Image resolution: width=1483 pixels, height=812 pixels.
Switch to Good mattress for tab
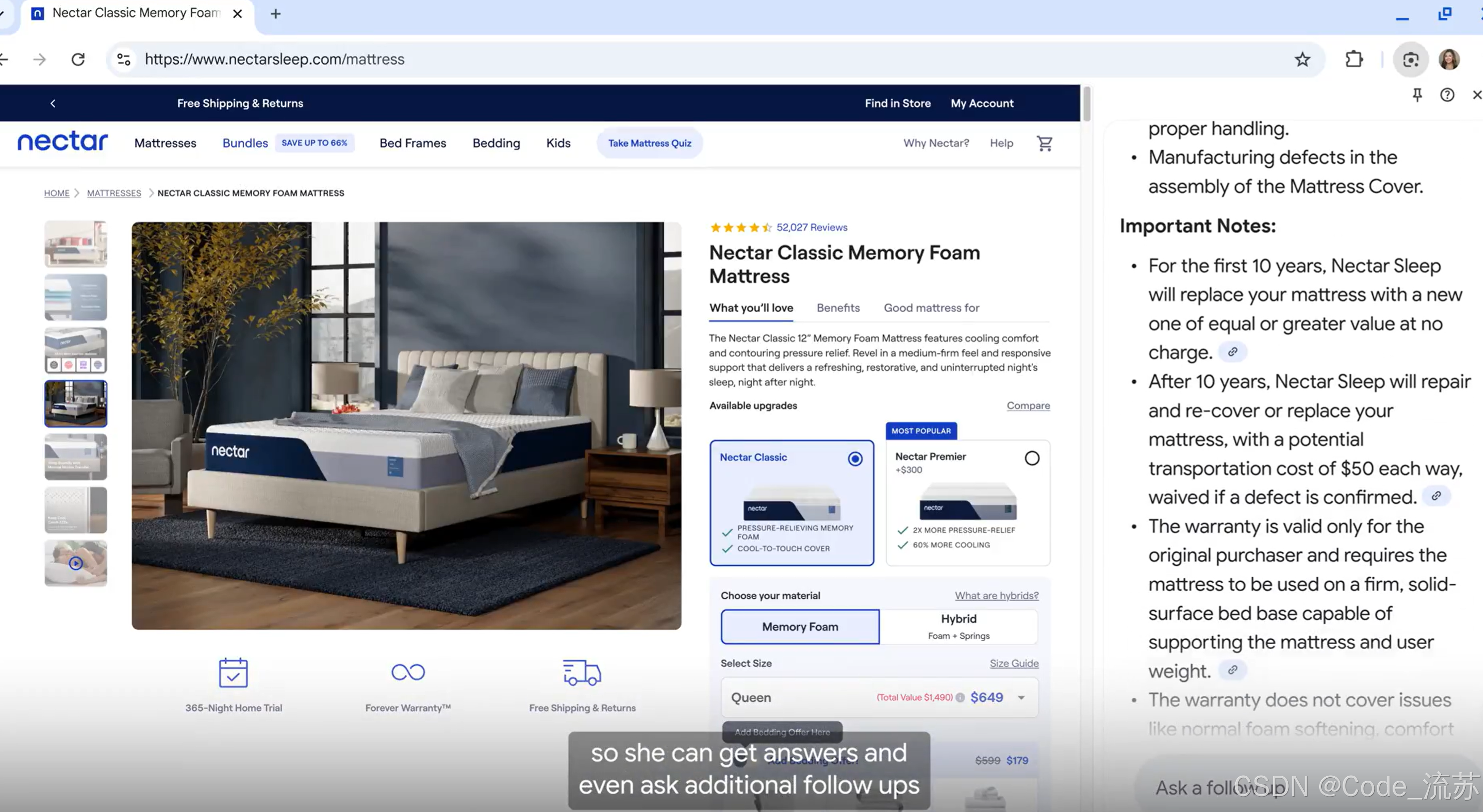[931, 308]
